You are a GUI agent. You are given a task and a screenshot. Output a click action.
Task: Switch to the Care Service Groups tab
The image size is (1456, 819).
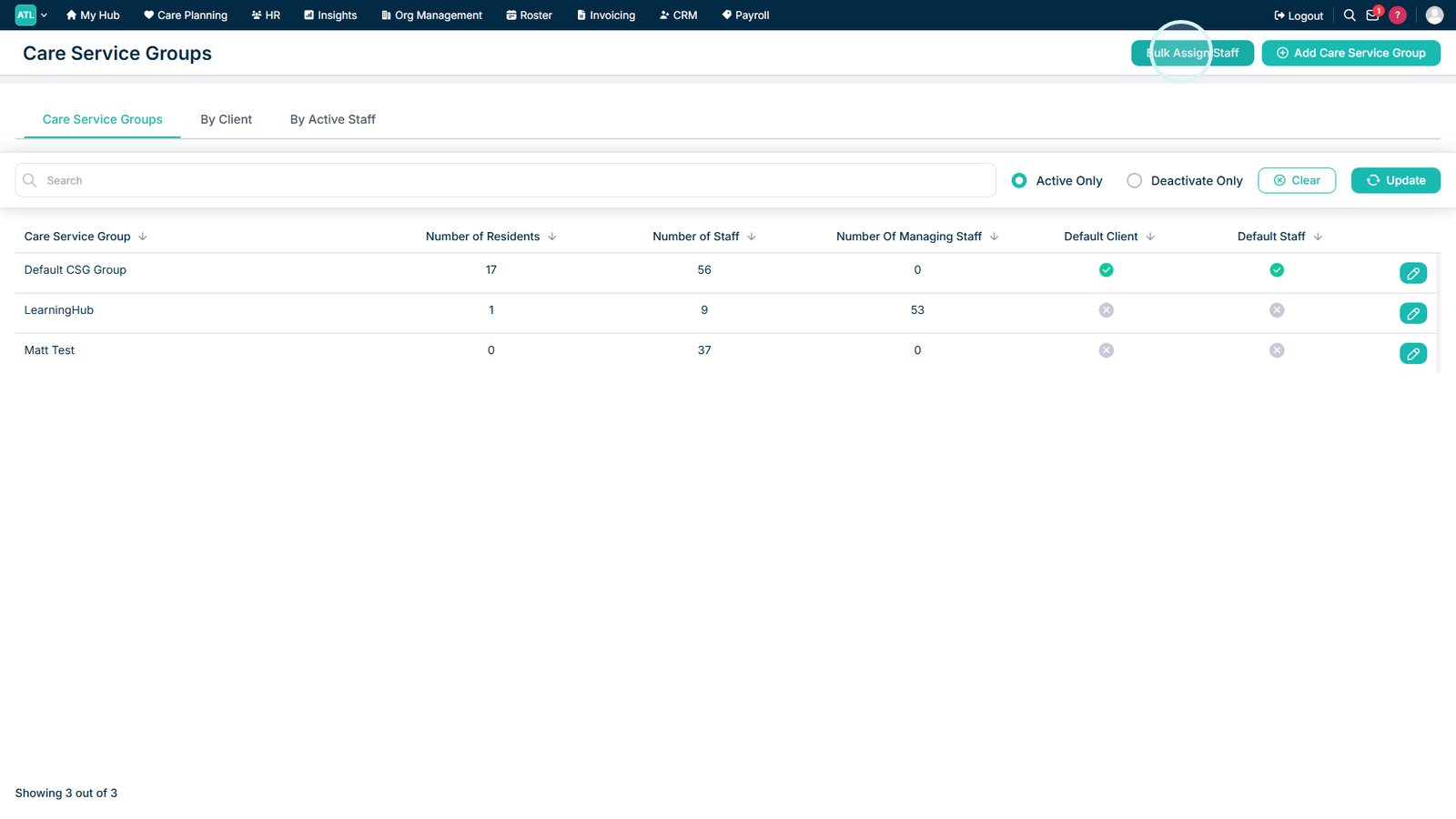point(103,119)
